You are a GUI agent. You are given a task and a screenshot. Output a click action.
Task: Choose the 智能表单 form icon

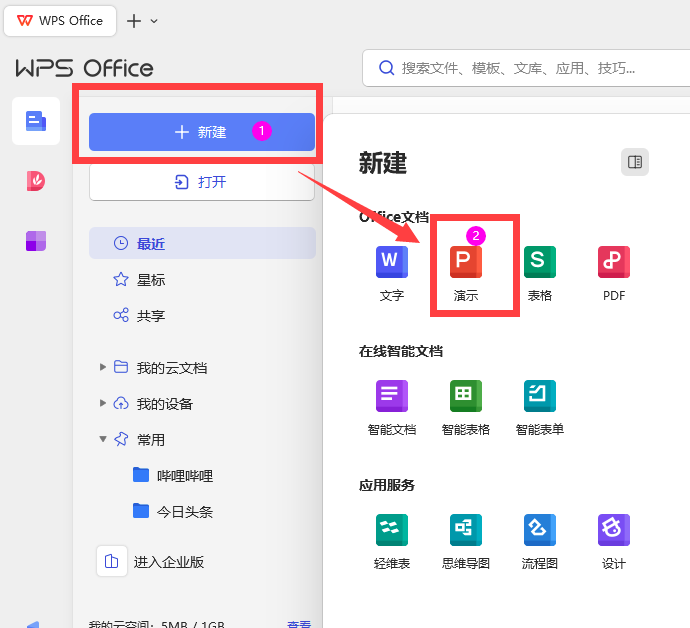[x=539, y=396]
